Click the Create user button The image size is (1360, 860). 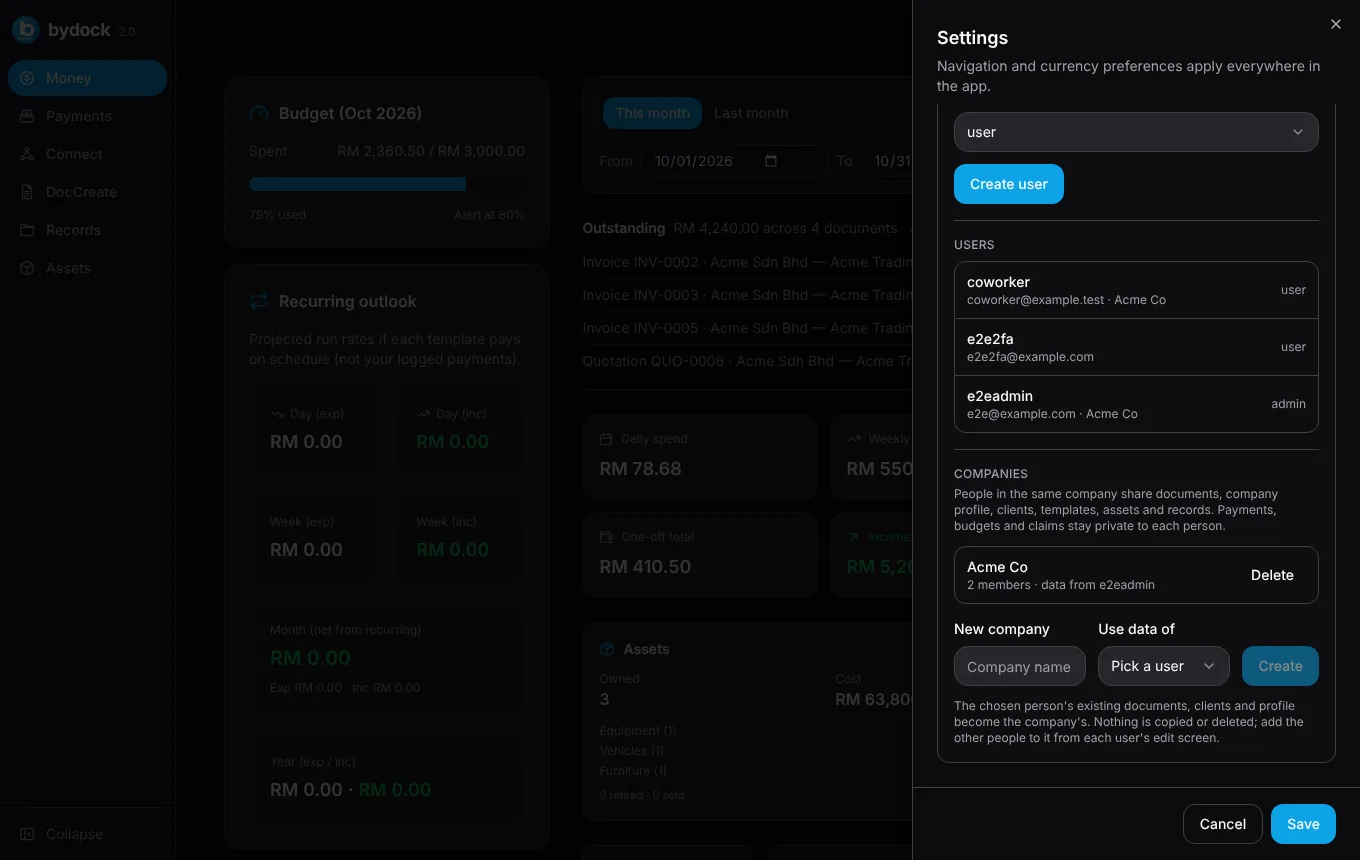1009,184
